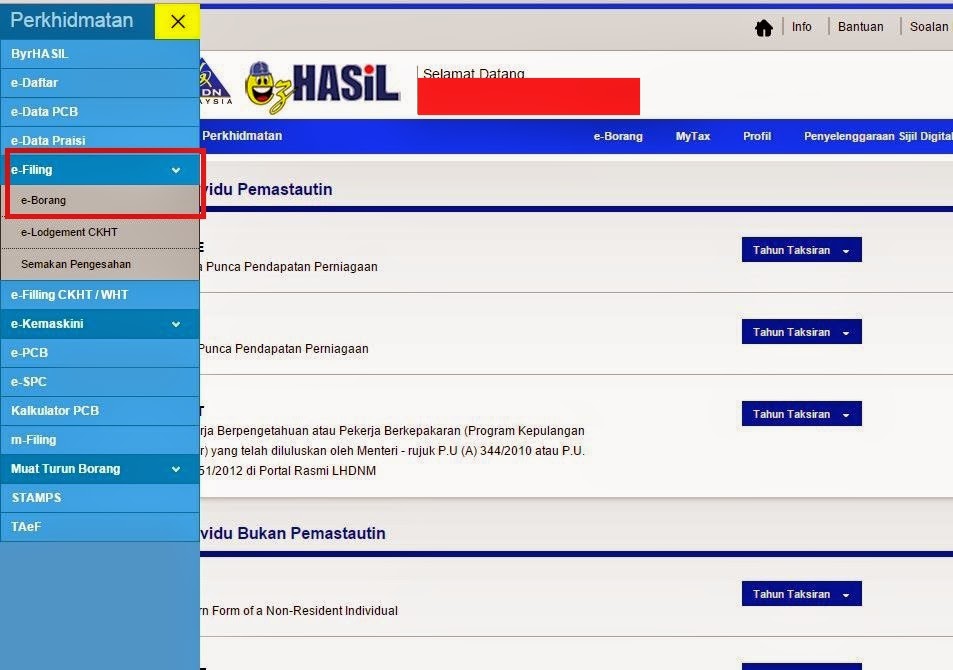Open first Tahun Taksiran dropdown under Pemastautin
Image resolution: width=953 pixels, height=670 pixels.
[x=802, y=250]
